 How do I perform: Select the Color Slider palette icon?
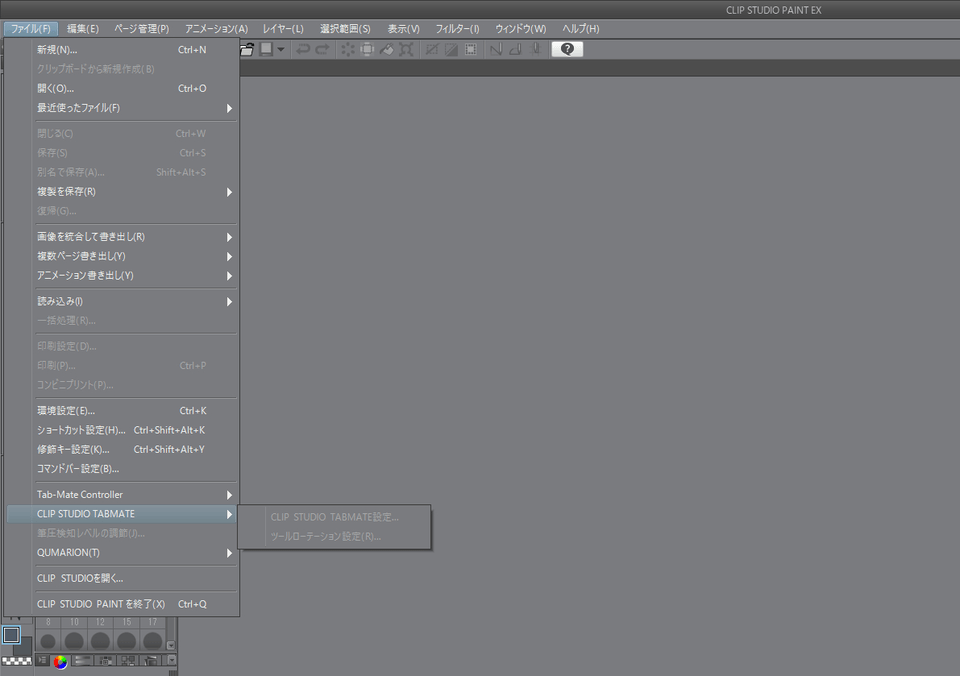point(83,660)
